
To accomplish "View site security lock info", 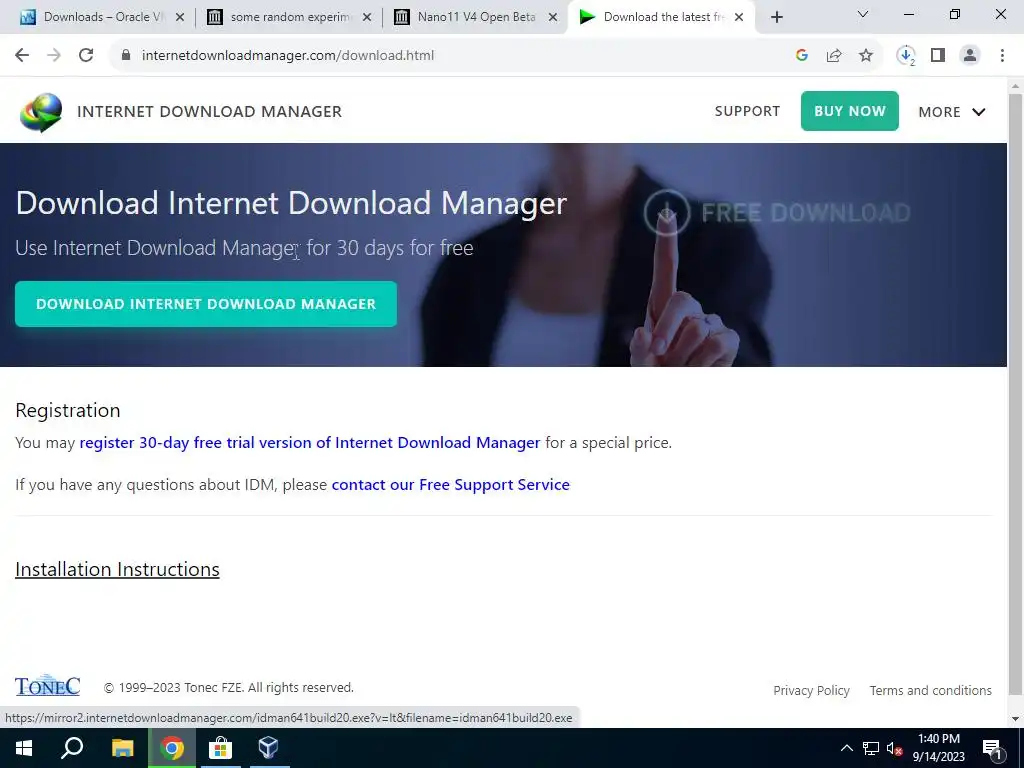I will (126, 56).
